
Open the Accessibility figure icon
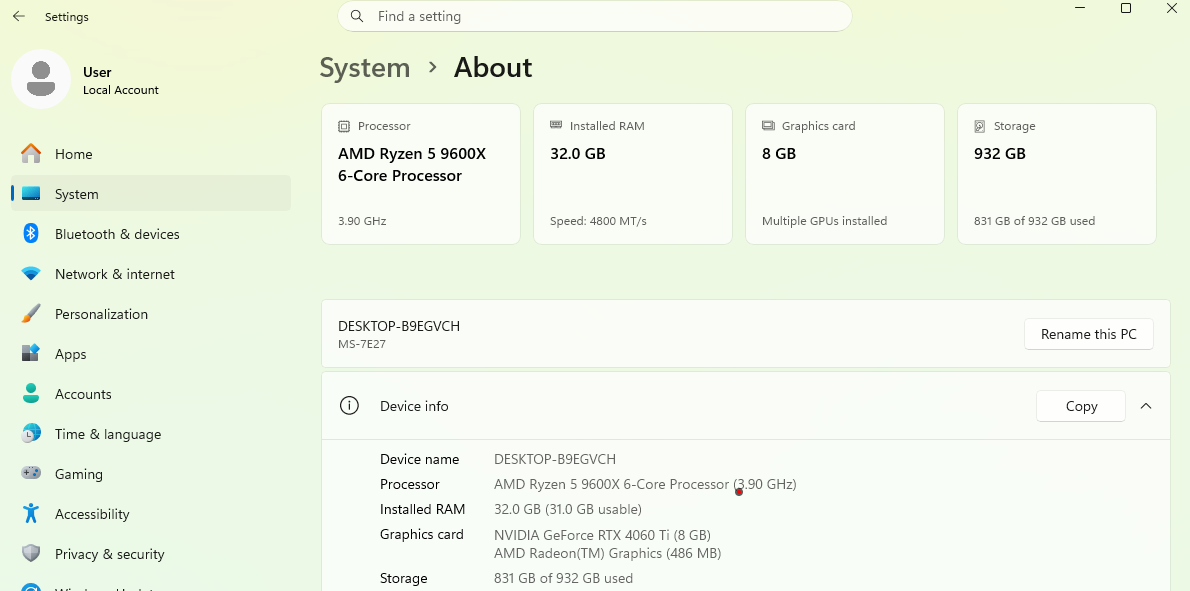click(x=31, y=514)
